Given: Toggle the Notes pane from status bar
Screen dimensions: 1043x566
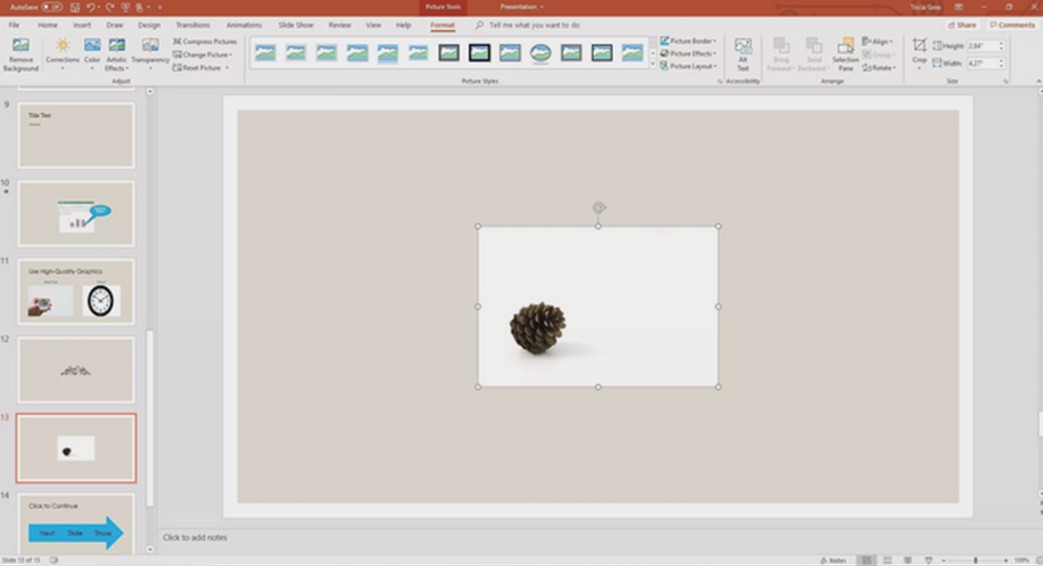Looking at the screenshot, I should 832,560.
